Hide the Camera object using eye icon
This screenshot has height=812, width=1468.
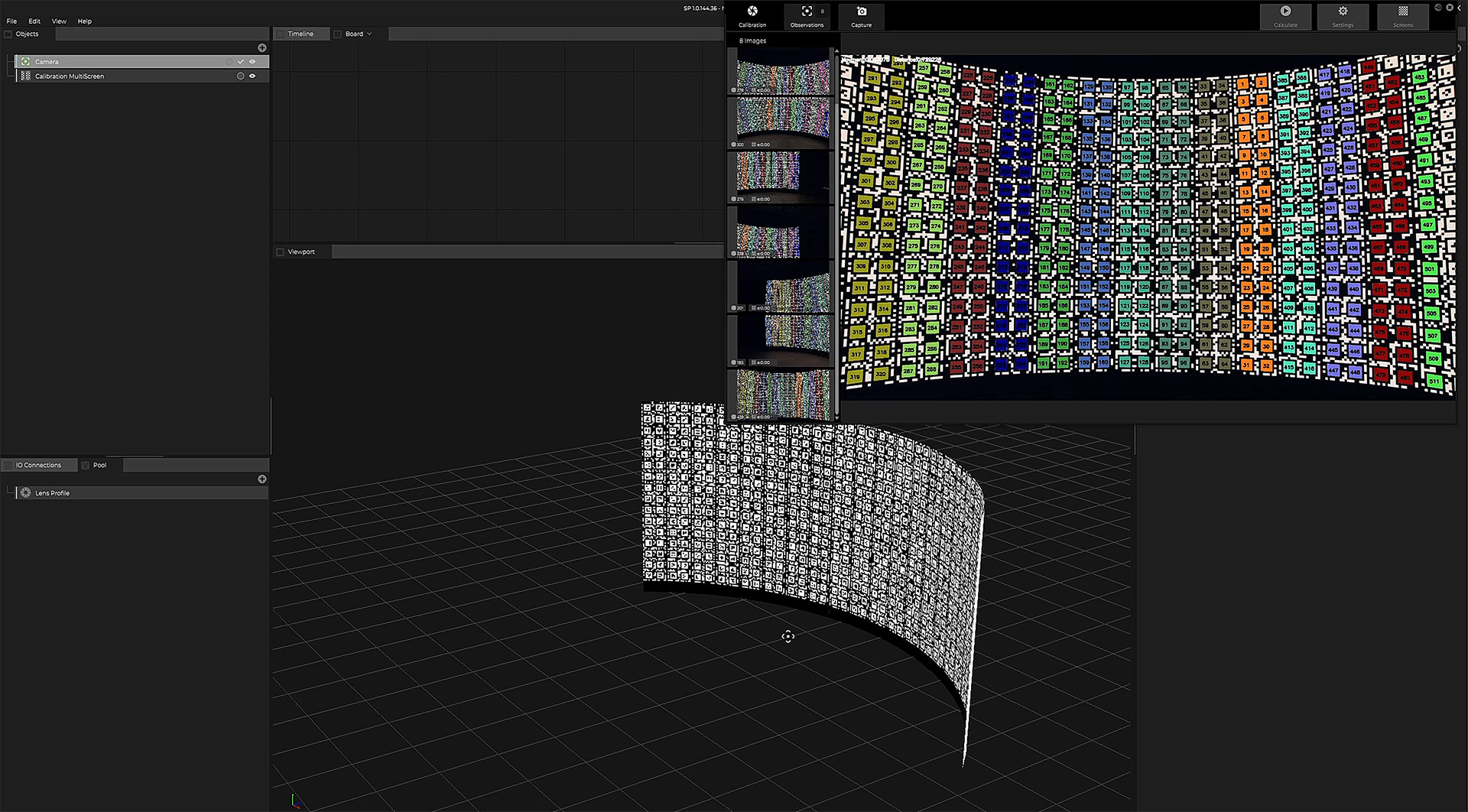click(x=252, y=62)
